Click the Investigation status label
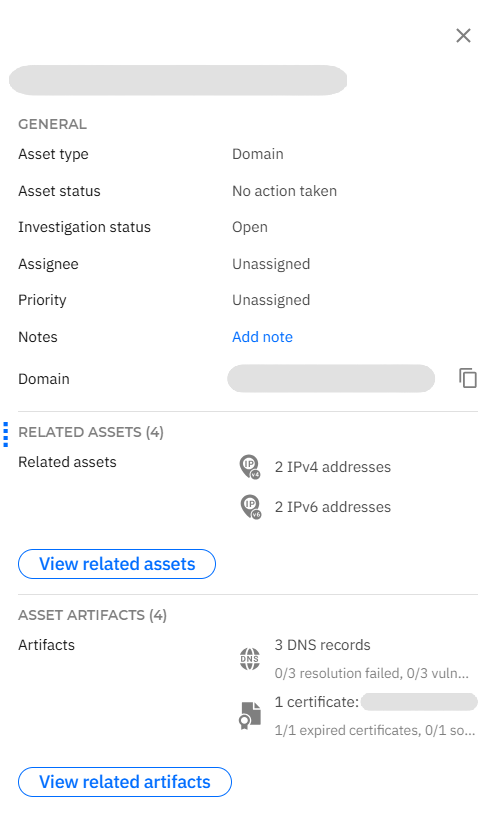Image resolution: width=490 pixels, height=837 pixels. pos(84,227)
